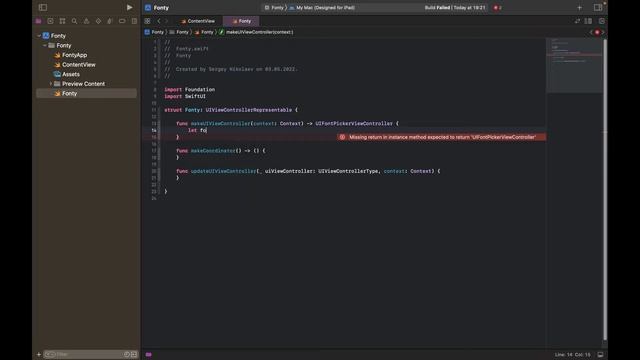The height and width of the screenshot is (360, 640).
Task: Choose My Mac run destination
Action: tap(322, 7)
